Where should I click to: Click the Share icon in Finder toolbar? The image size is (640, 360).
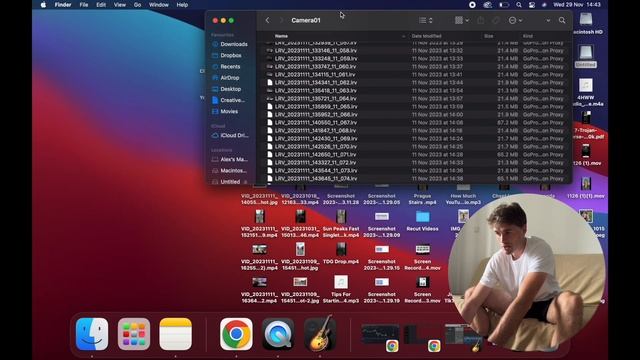[481, 20]
